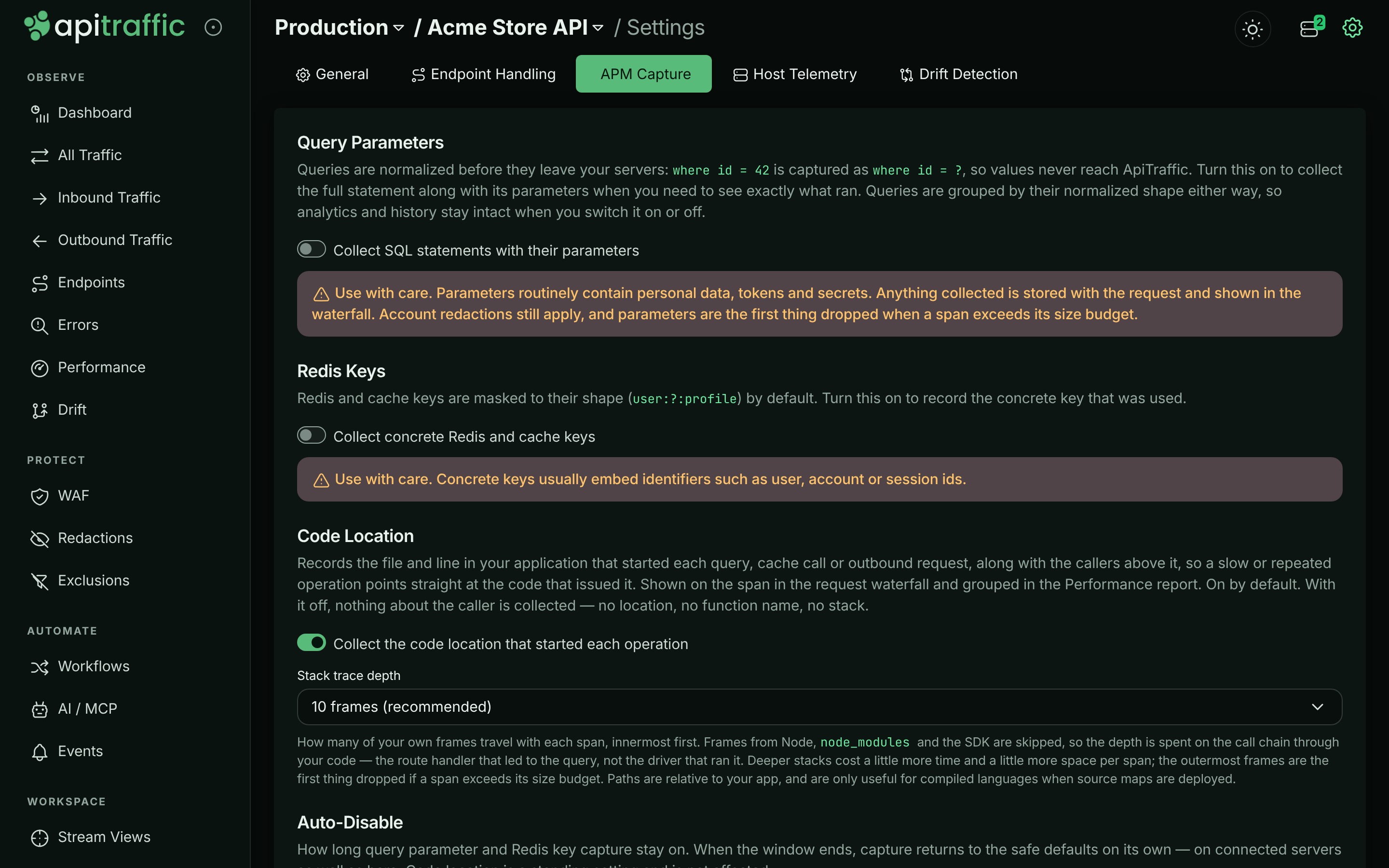Go to Outbound Traffic
The height and width of the screenshot is (868, 1389).
click(101, 241)
